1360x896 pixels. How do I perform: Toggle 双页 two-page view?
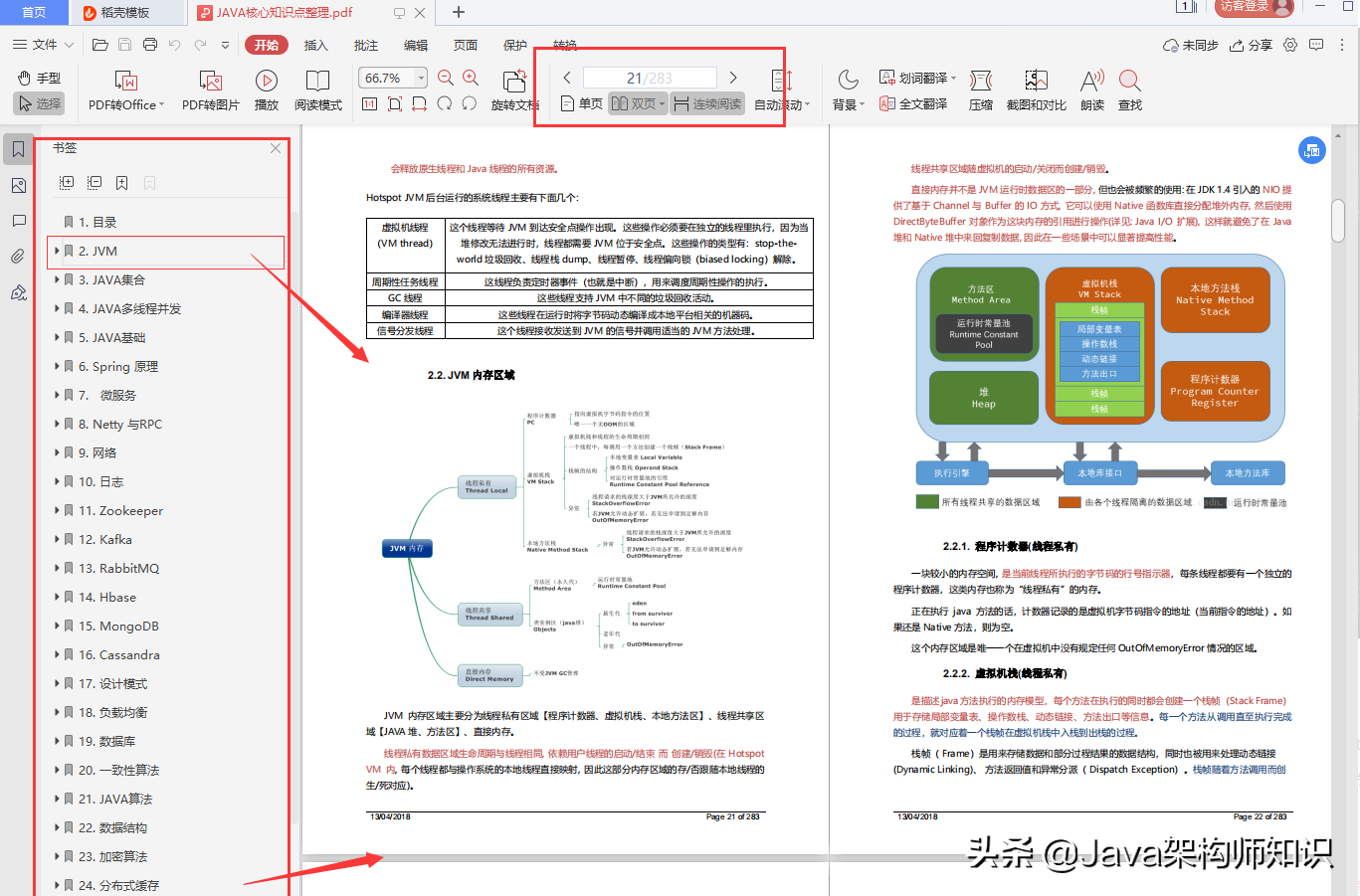pyautogui.click(x=638, y=103)
